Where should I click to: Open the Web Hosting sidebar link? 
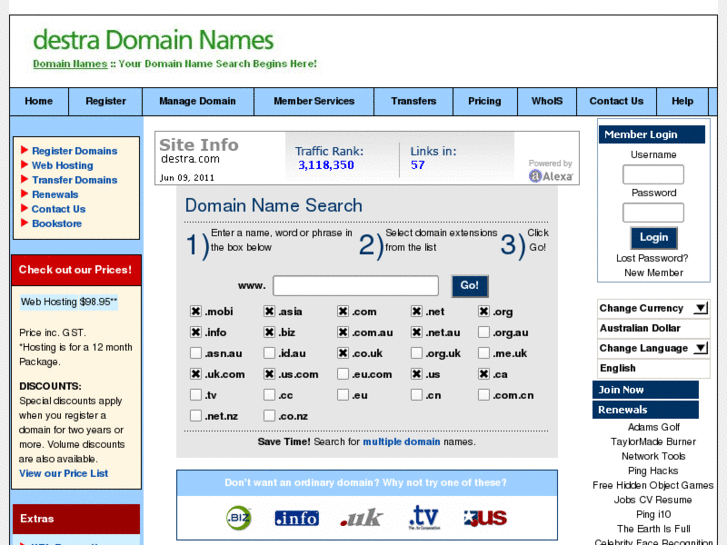(63, 165)
